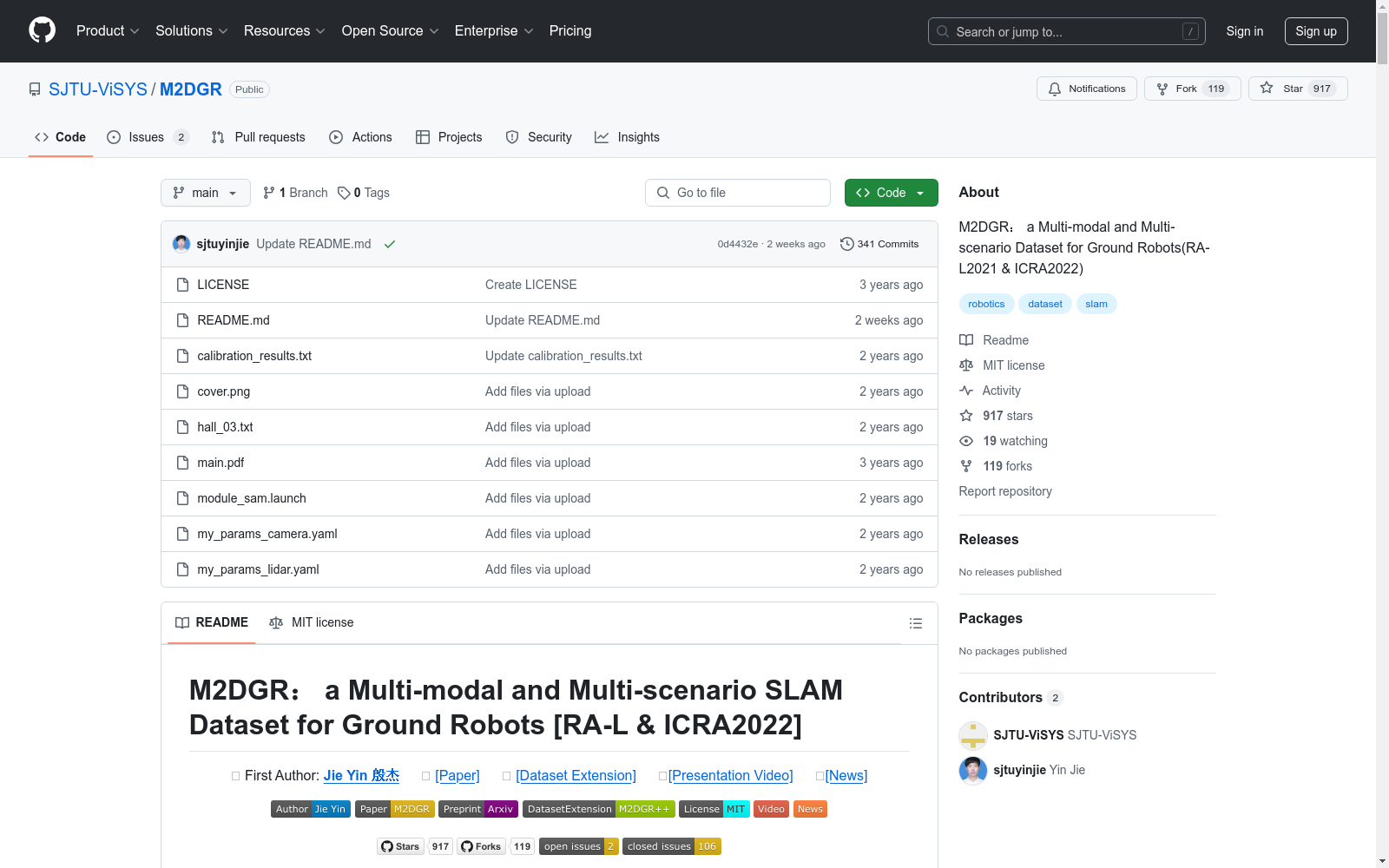Open the green Code dropdown
This screenshot has width=1389, height=868.
(891, 193)
